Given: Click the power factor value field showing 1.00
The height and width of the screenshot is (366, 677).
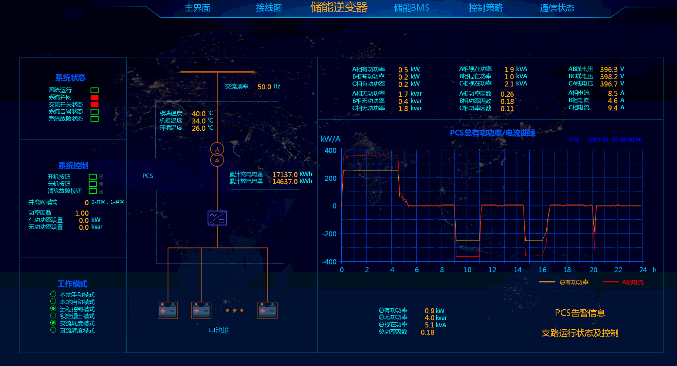Looking at the screenshot, I should tap(82, 213).
